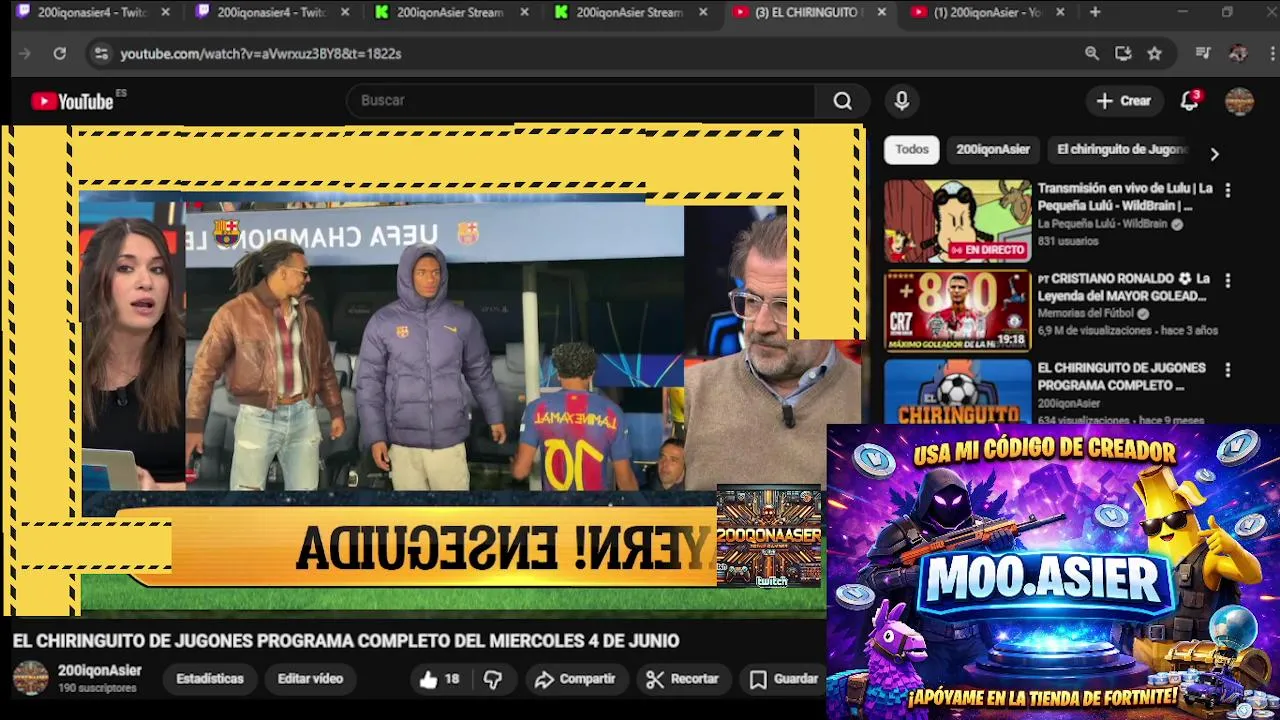Image resolution: width=1280 pixels, height=720 pixels.
Task: Click the YouTube logo home icon
Action: pos(72,101)
